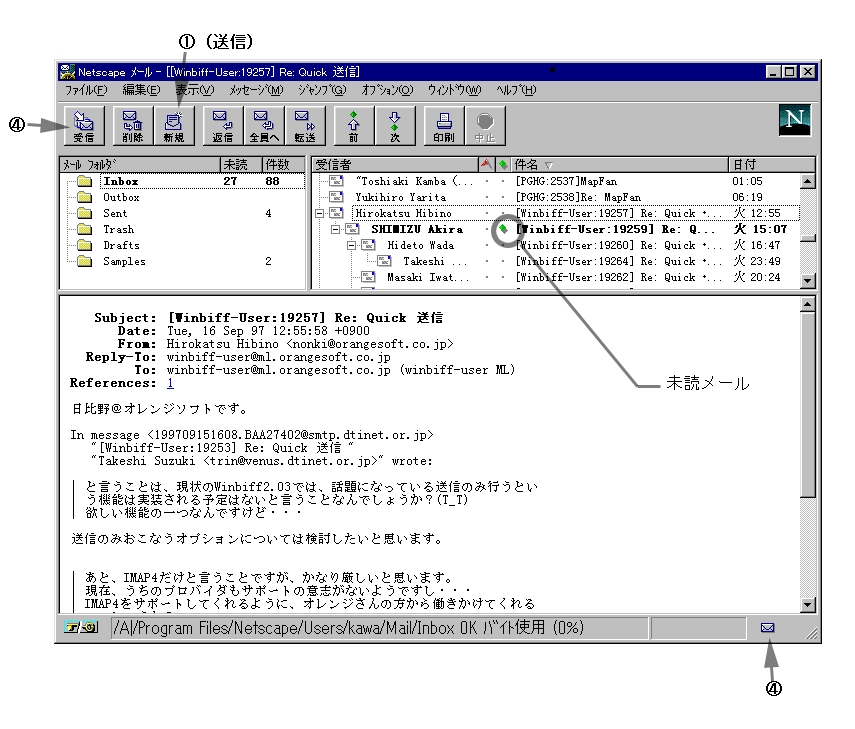Click the 受信 (Get Mail) toolbar button
The height and width of the screenshot is (729, 855).
83,126
